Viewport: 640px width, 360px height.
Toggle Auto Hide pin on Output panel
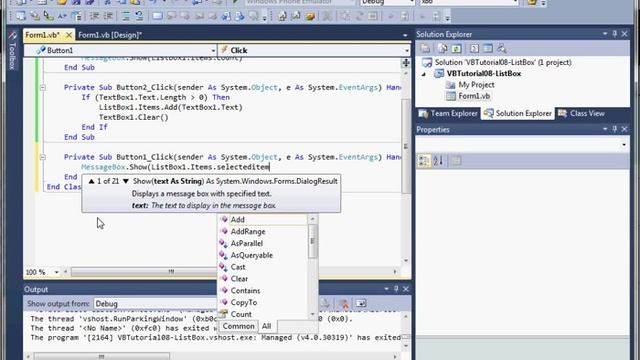[x=396, y=289]
